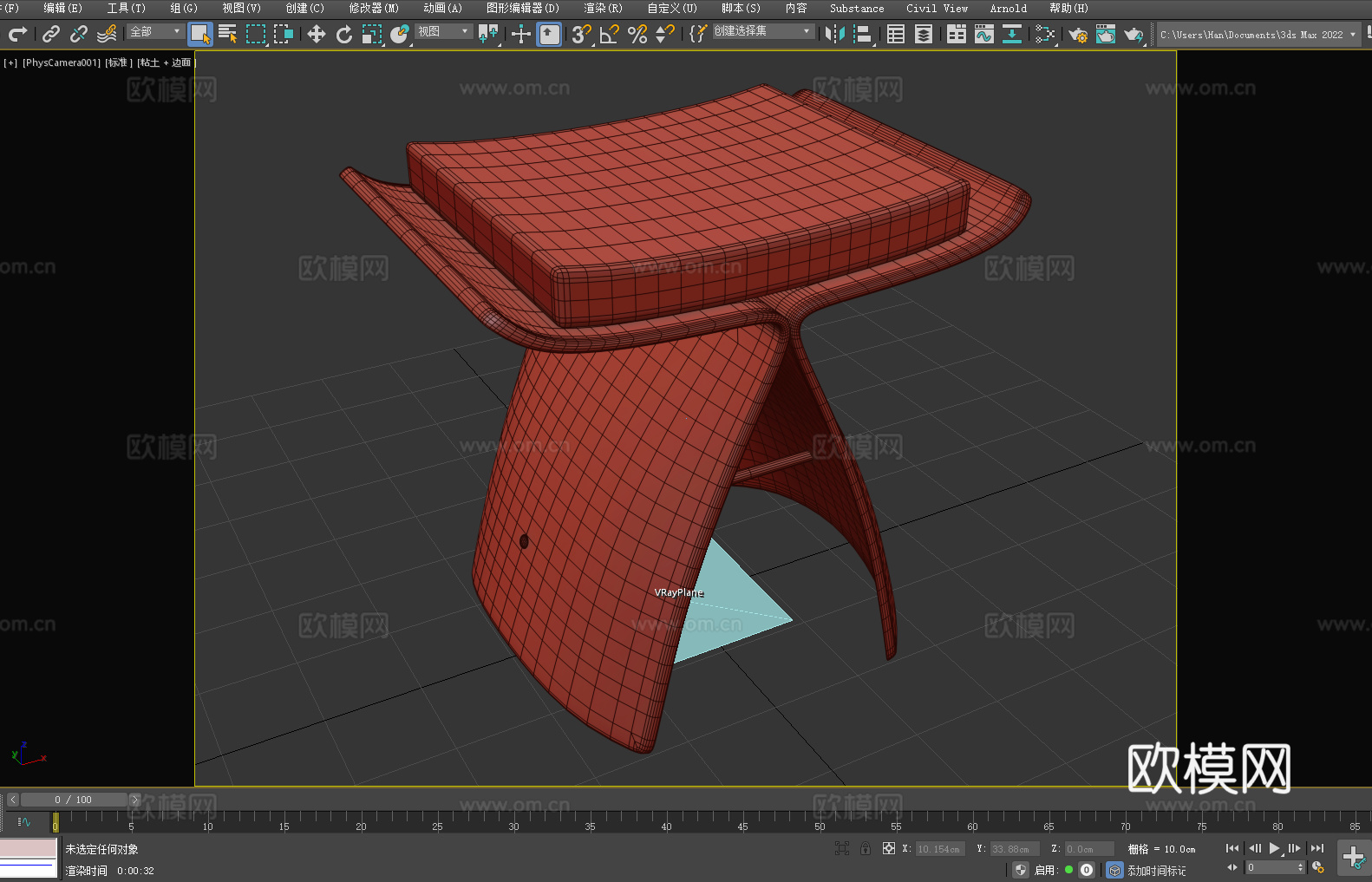Screen dimensions: 1372x882
Task: Open the 脚本(S) menu
Action: click(x=741, y=8)
